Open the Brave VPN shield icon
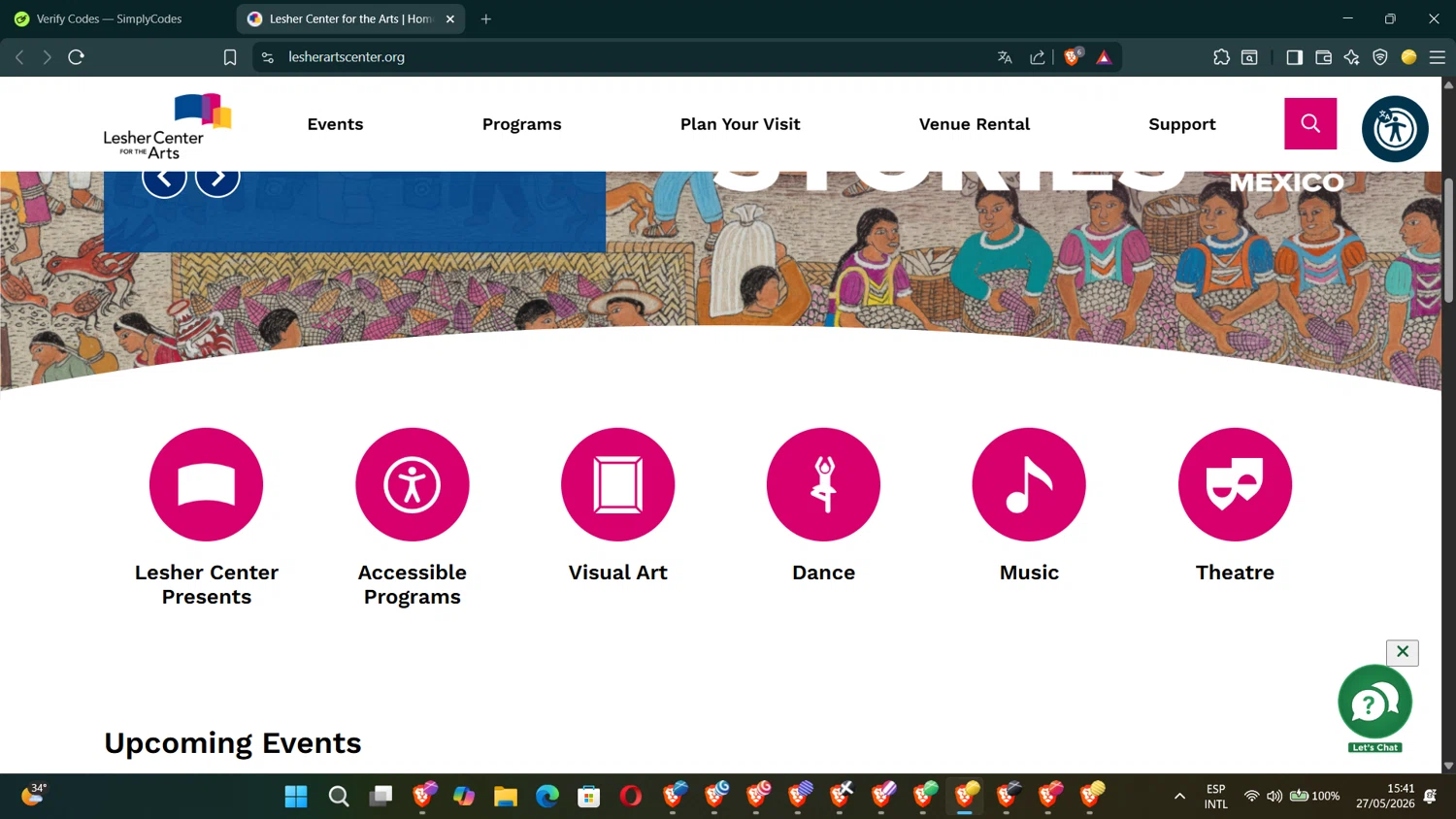 pos(1380,57)
